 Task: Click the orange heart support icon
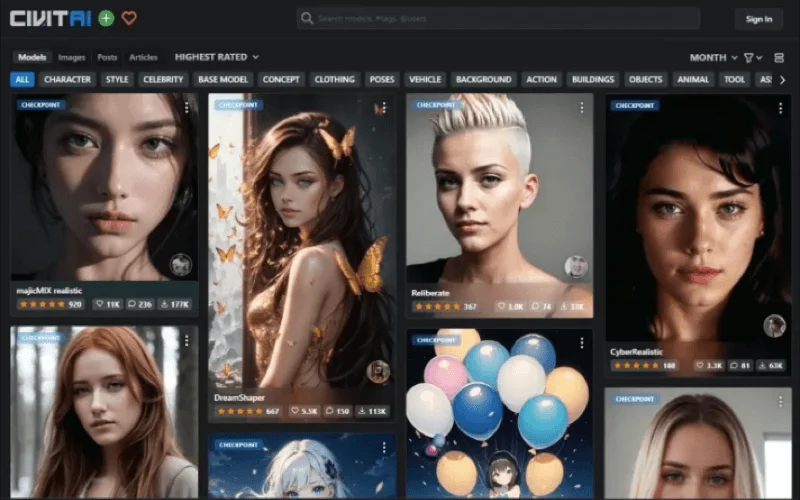(129, 18)
